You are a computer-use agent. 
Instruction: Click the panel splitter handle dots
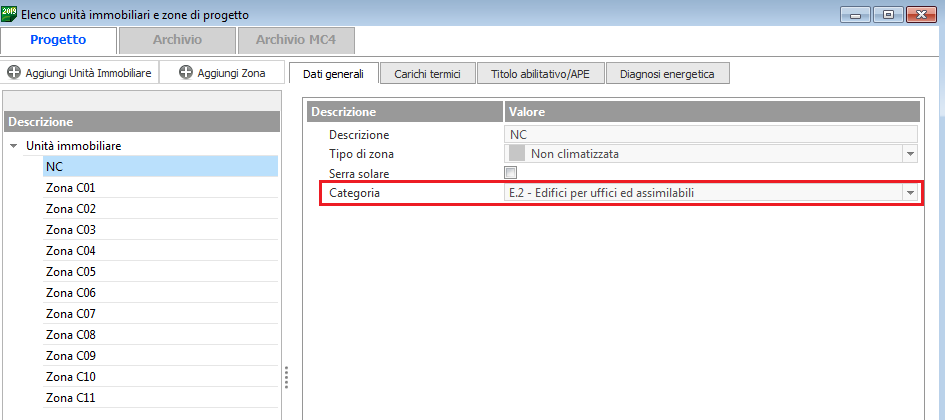click(x=287, y=377)
